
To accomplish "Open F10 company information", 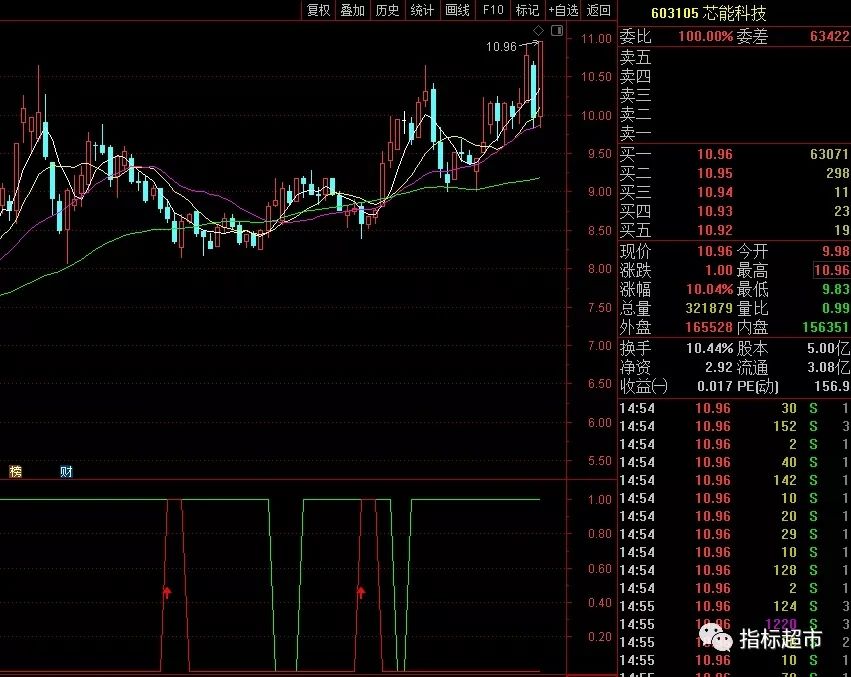I will [493, 10].
